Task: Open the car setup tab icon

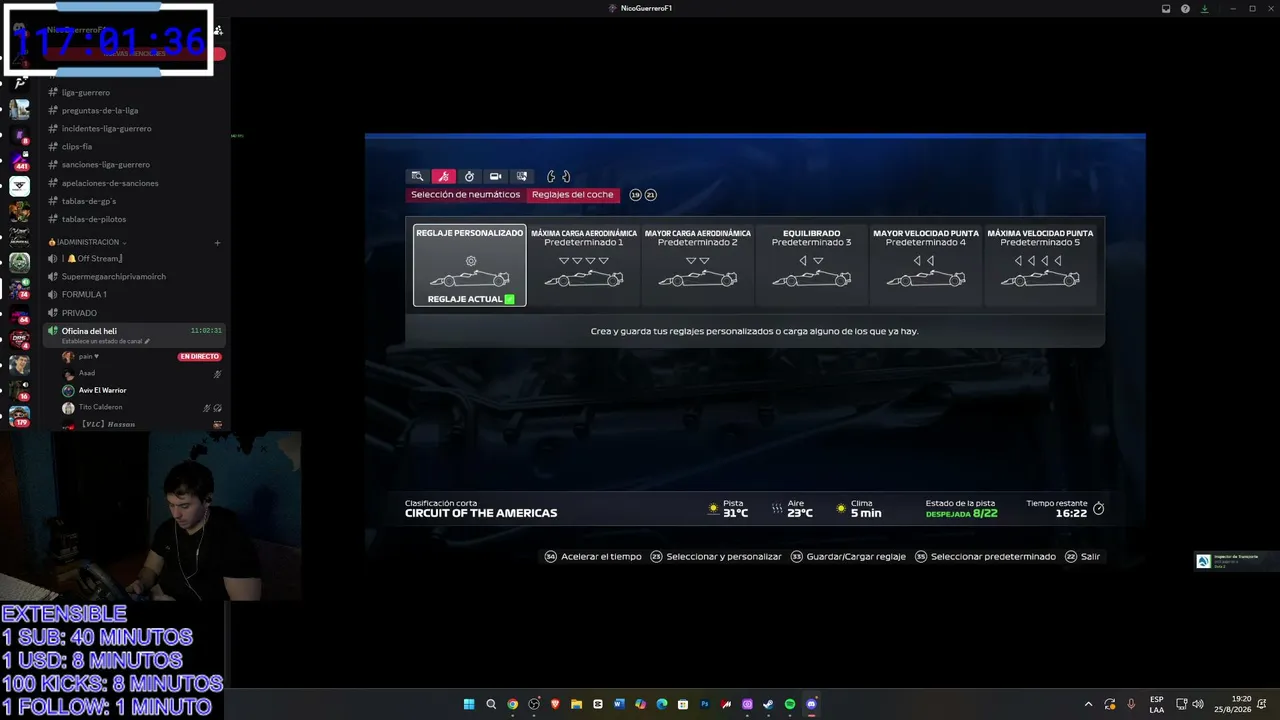Action: pyautogui.click(x=444, y=177)
